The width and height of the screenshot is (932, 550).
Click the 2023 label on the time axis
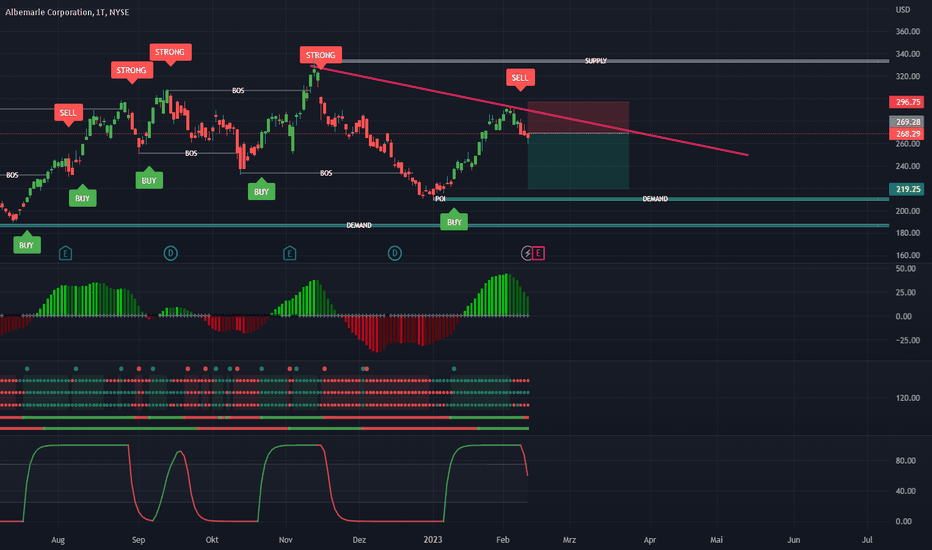[433, 540]
